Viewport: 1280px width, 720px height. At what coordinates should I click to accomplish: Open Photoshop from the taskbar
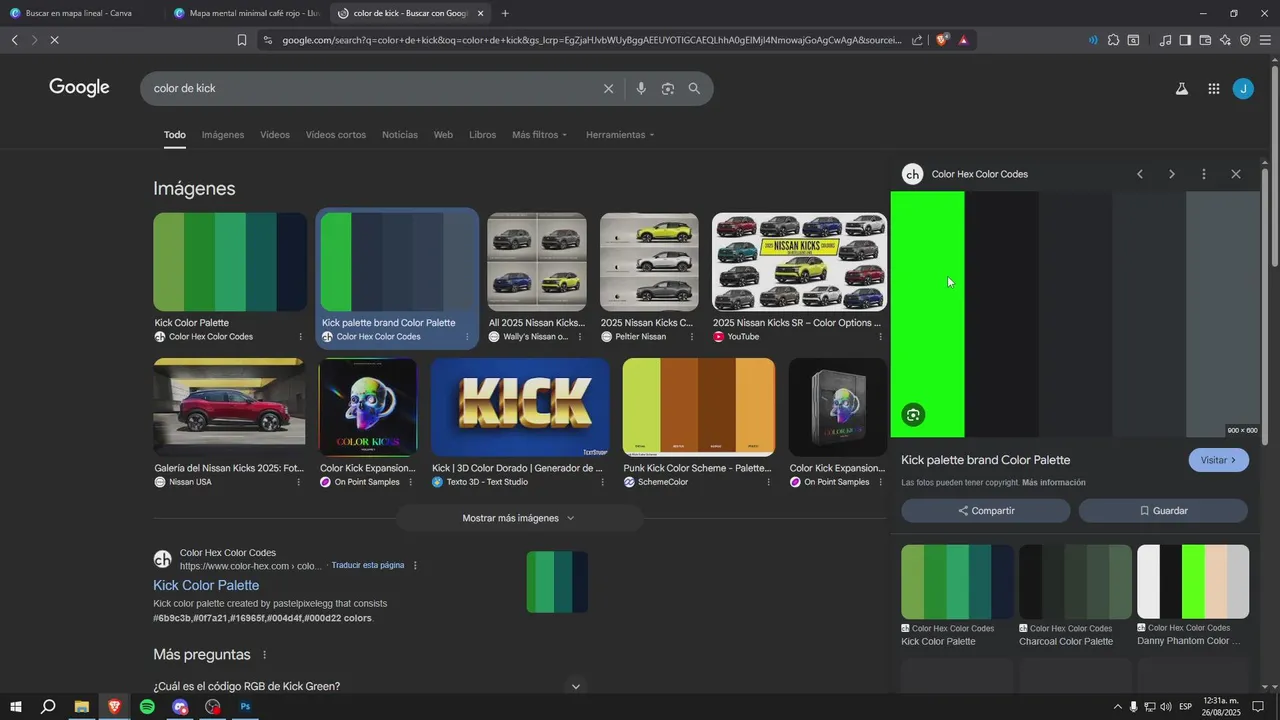click(245, 706)
